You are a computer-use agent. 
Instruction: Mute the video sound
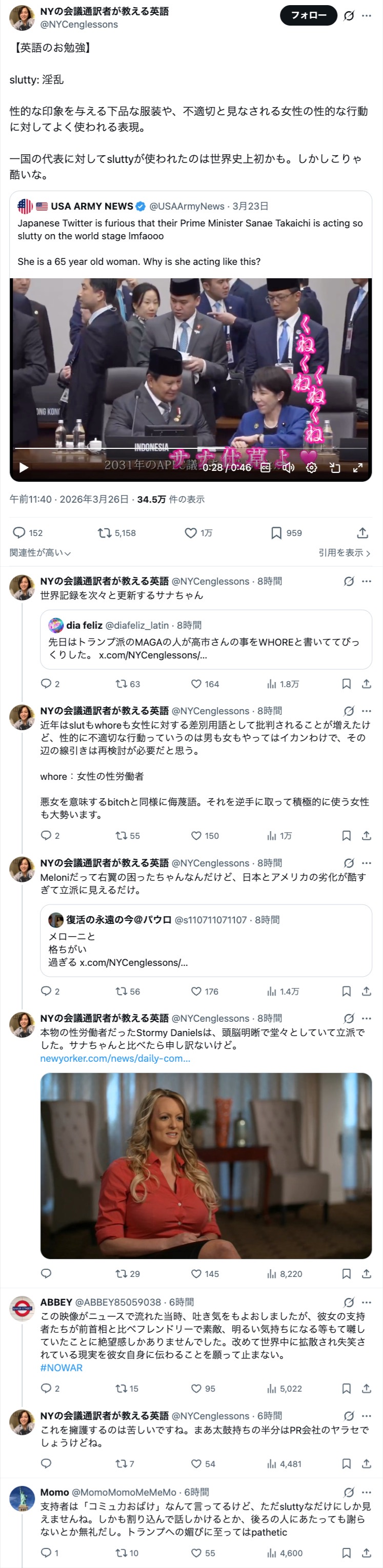click(289, 467)
